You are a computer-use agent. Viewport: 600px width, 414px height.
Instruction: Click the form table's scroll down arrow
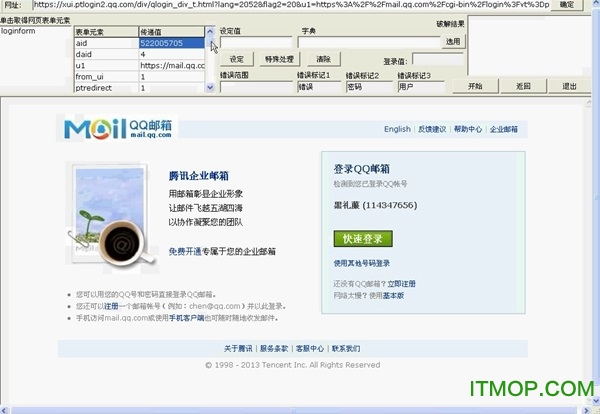(x=210, y=87)
